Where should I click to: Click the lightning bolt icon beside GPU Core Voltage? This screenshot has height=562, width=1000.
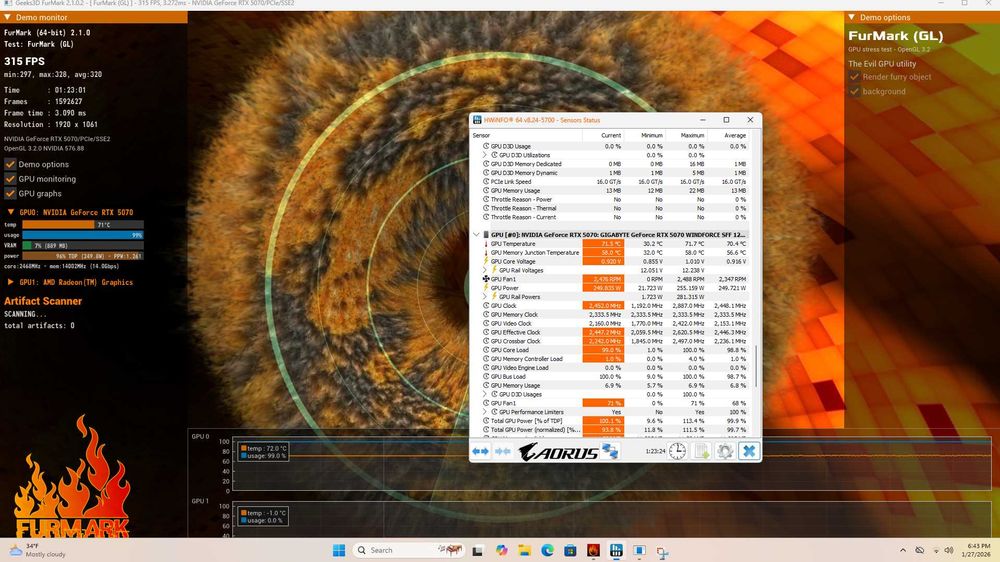pos(486,261)
